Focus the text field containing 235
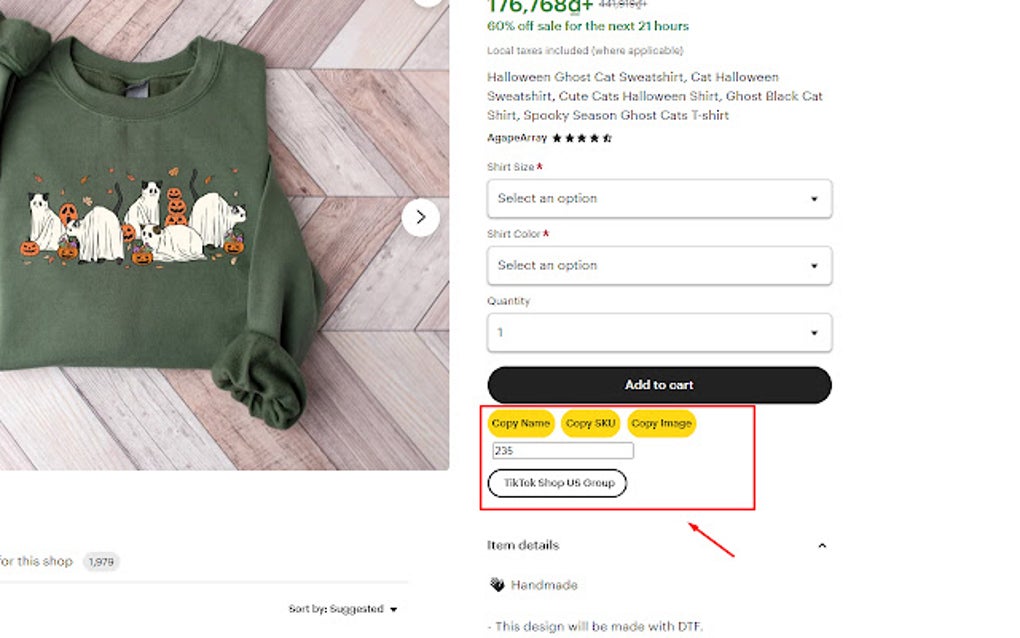The image size is (1020, 638). 563,451
